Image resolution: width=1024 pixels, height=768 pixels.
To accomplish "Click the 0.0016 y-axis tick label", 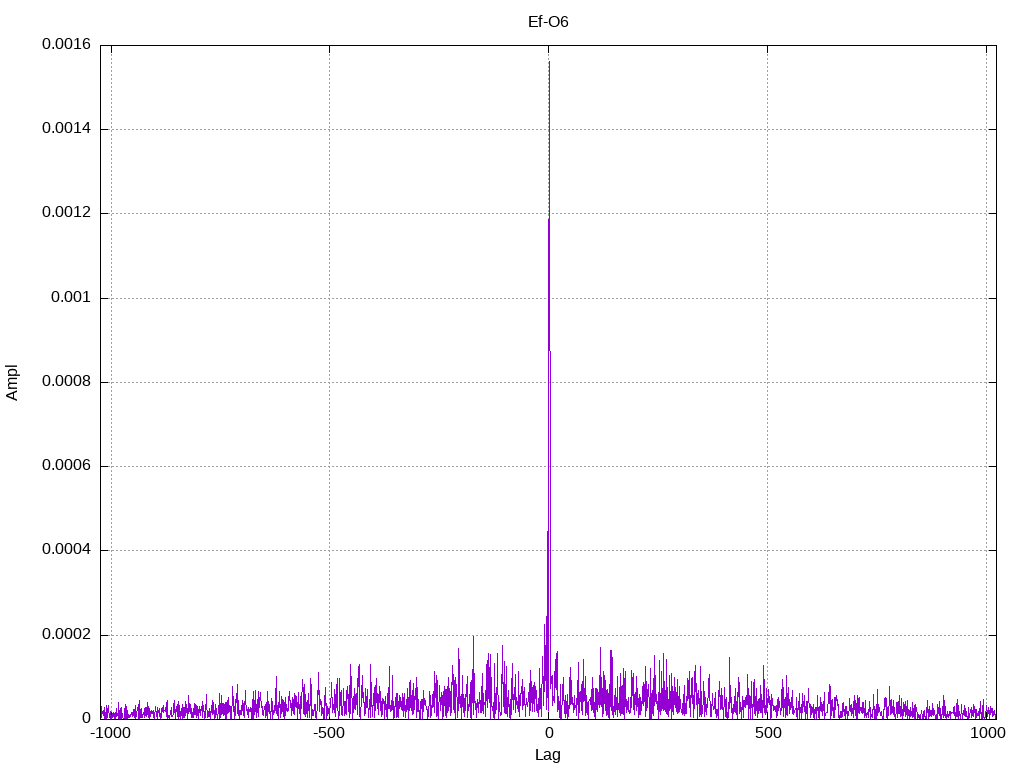I will 66,45.
